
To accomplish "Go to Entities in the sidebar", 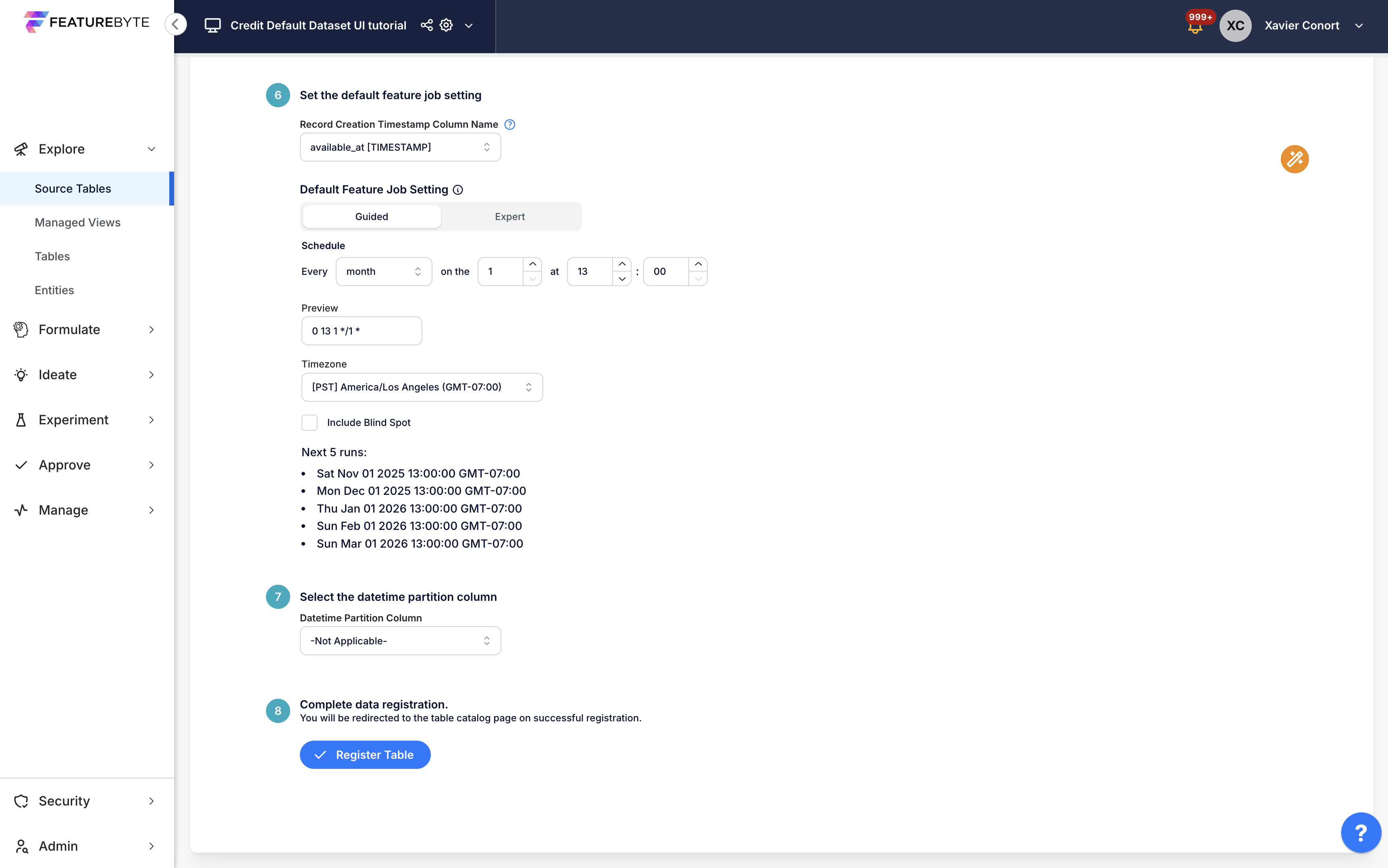I will (54, 290).
